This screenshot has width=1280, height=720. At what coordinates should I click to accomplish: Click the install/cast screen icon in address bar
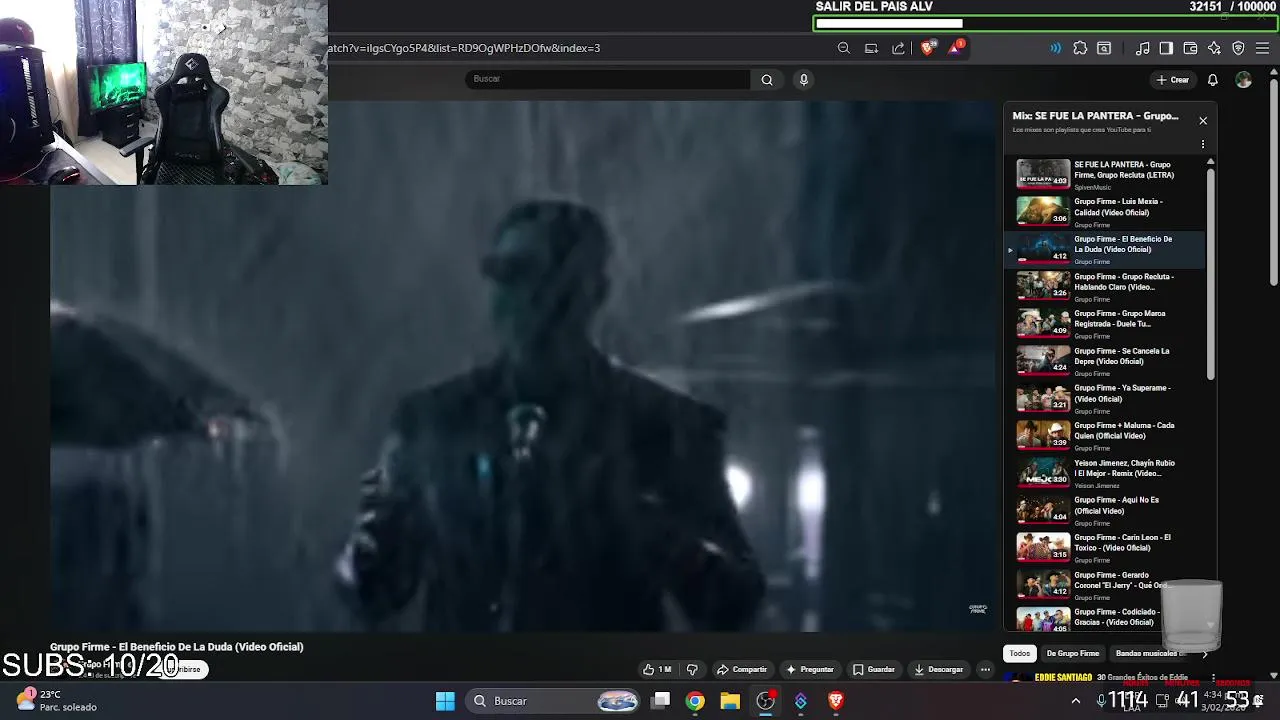pyautogui.click(x=871, y=48)
